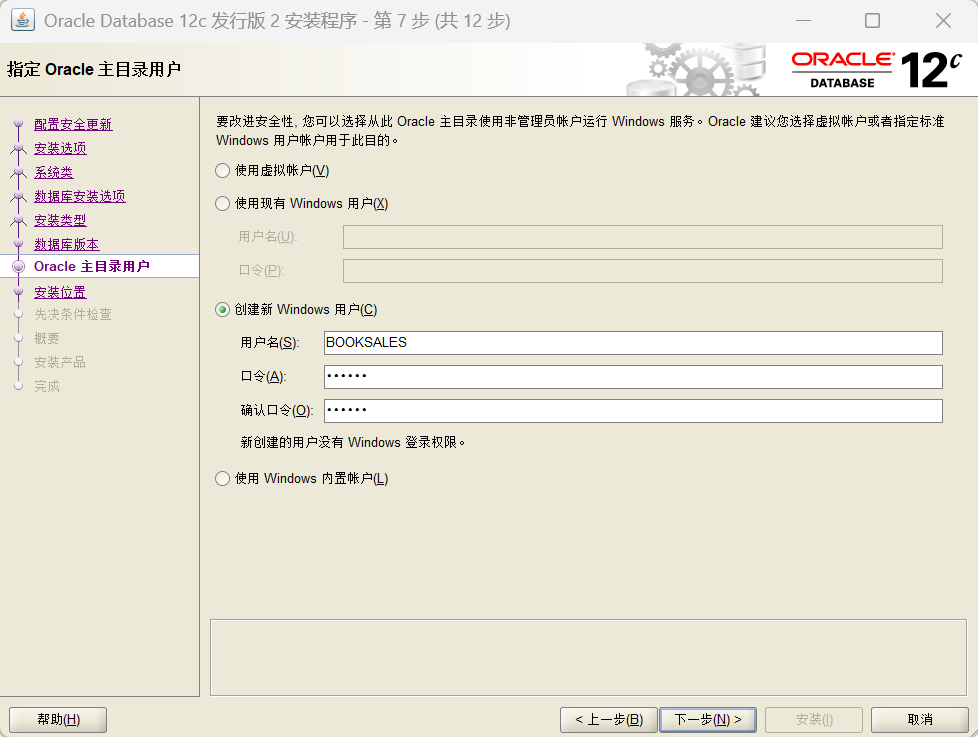978x737 pixels.
Task: Go back with 上一步(B) button
Action: click(x=609, y=720)
